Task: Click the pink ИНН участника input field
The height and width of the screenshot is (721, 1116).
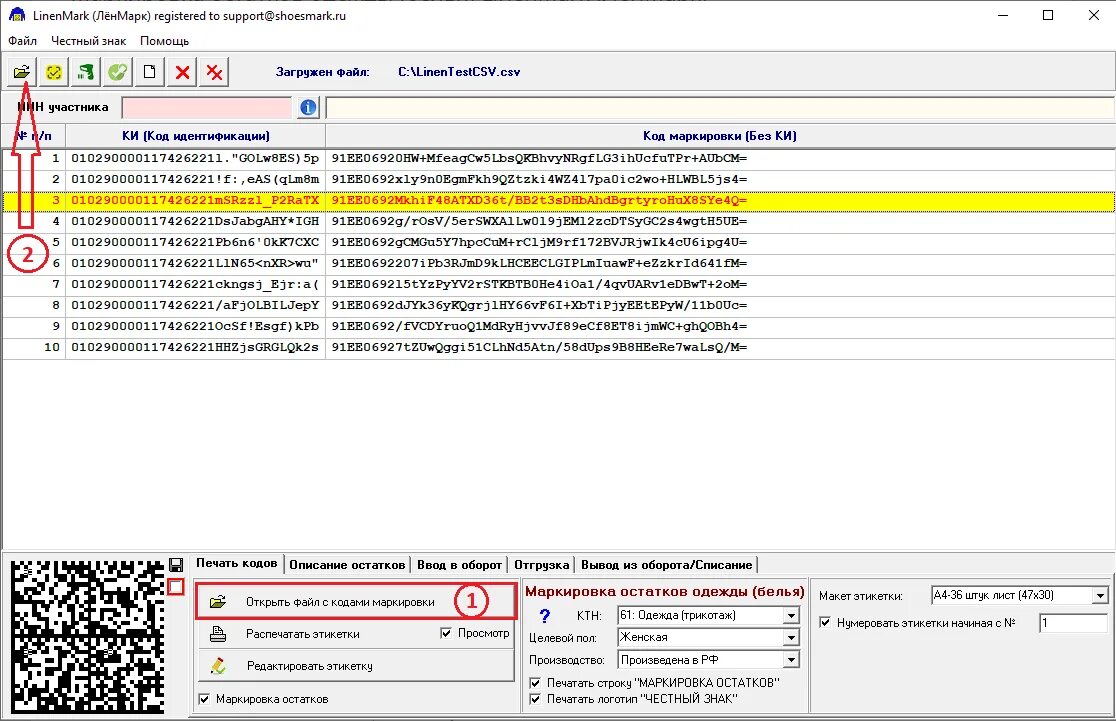Action: point(207,107)
